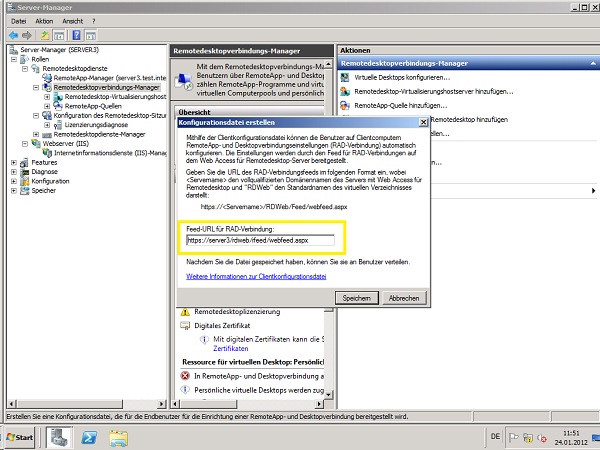Viewport: 600px width, 450px height.
Task: Click the blue Help toolbar icon
Action: click(x=76, y=36)
